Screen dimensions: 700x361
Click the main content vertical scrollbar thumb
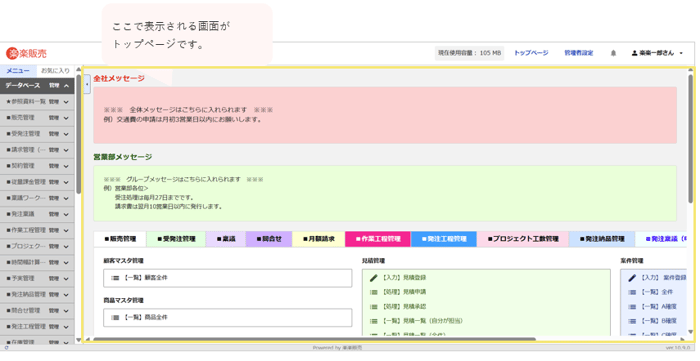coord(691,138)
